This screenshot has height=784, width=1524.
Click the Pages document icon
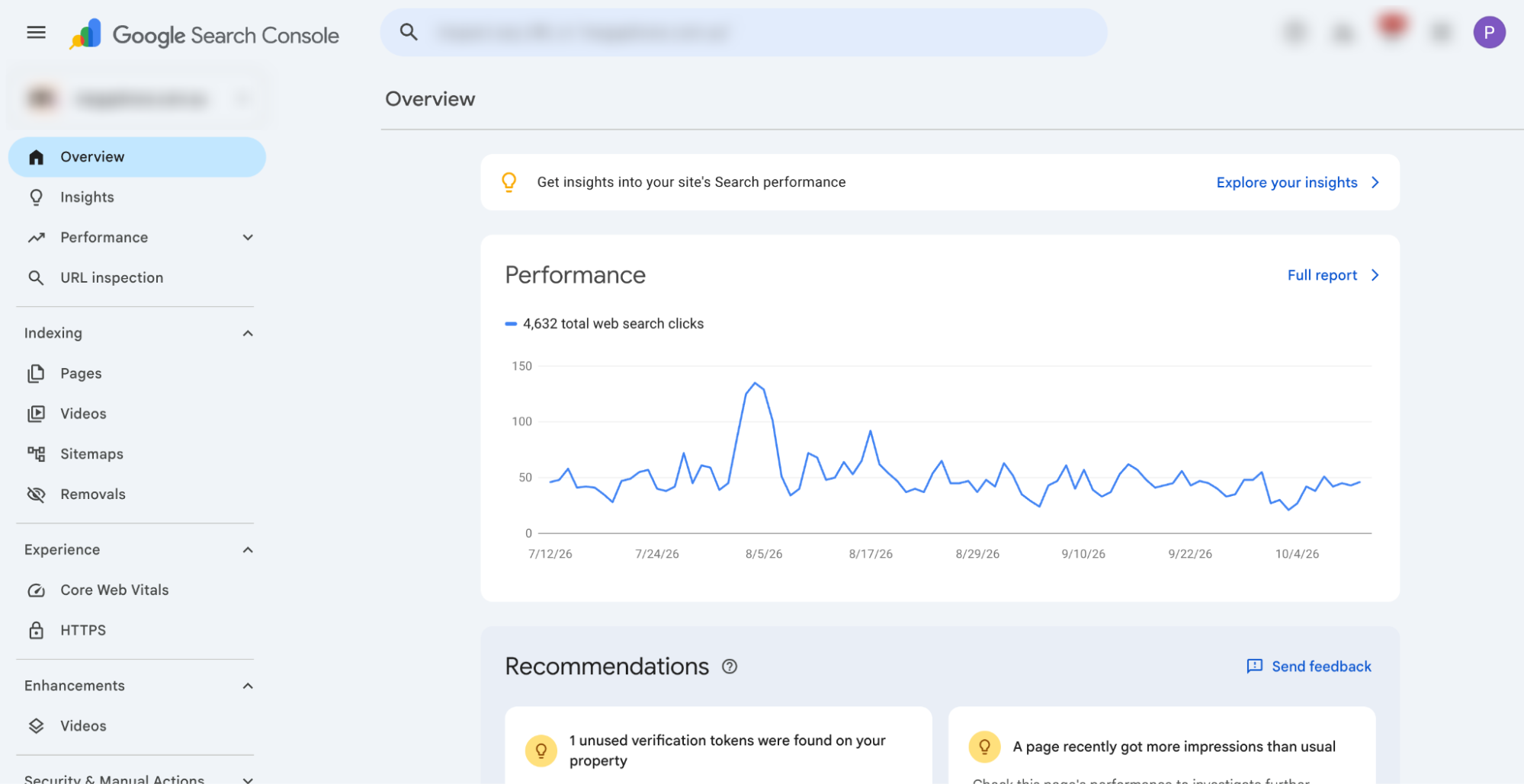(36, 373)
